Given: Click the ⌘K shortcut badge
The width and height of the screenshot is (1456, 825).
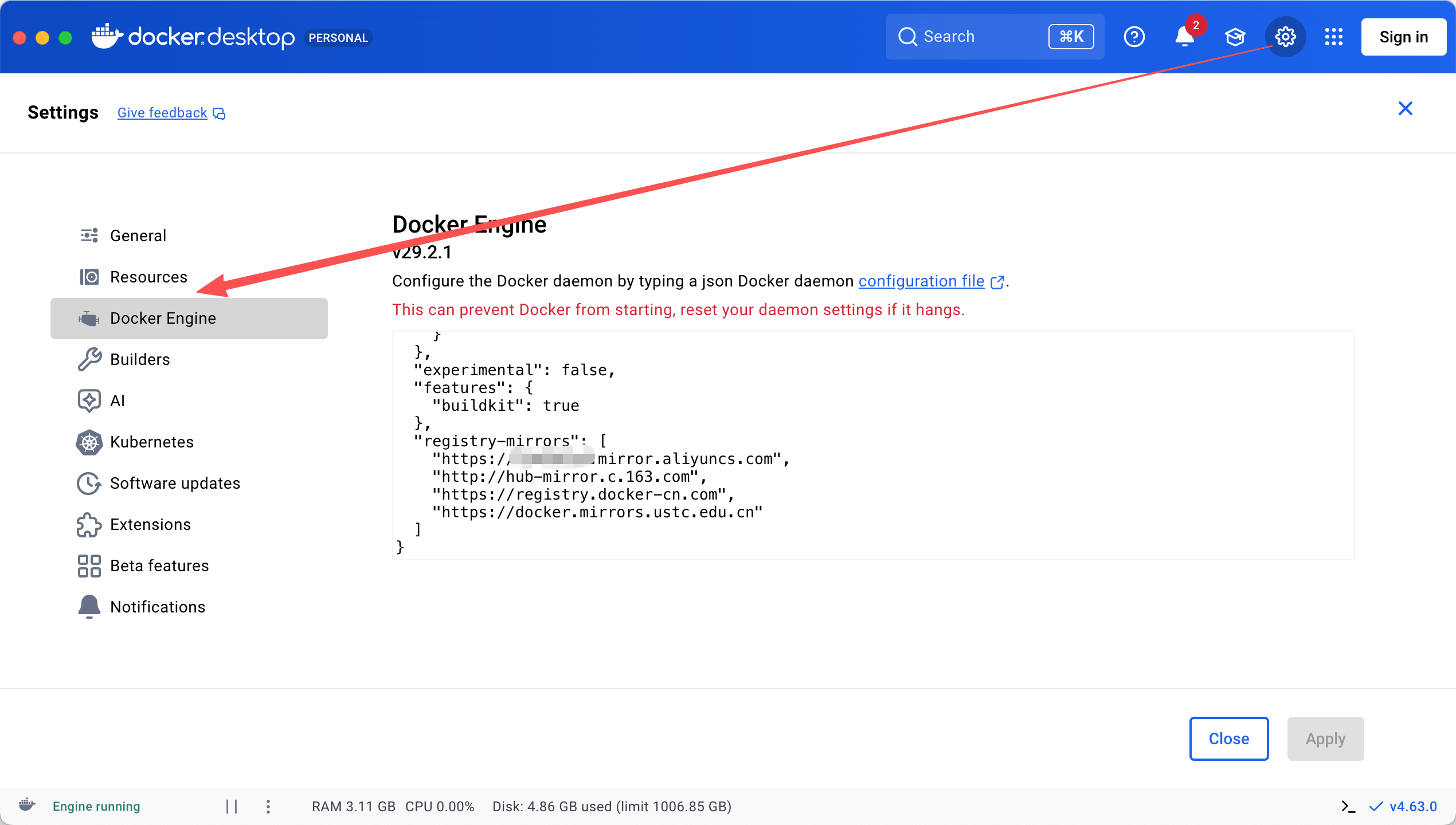Looking at the screenshot, I should click(1071, 37).
